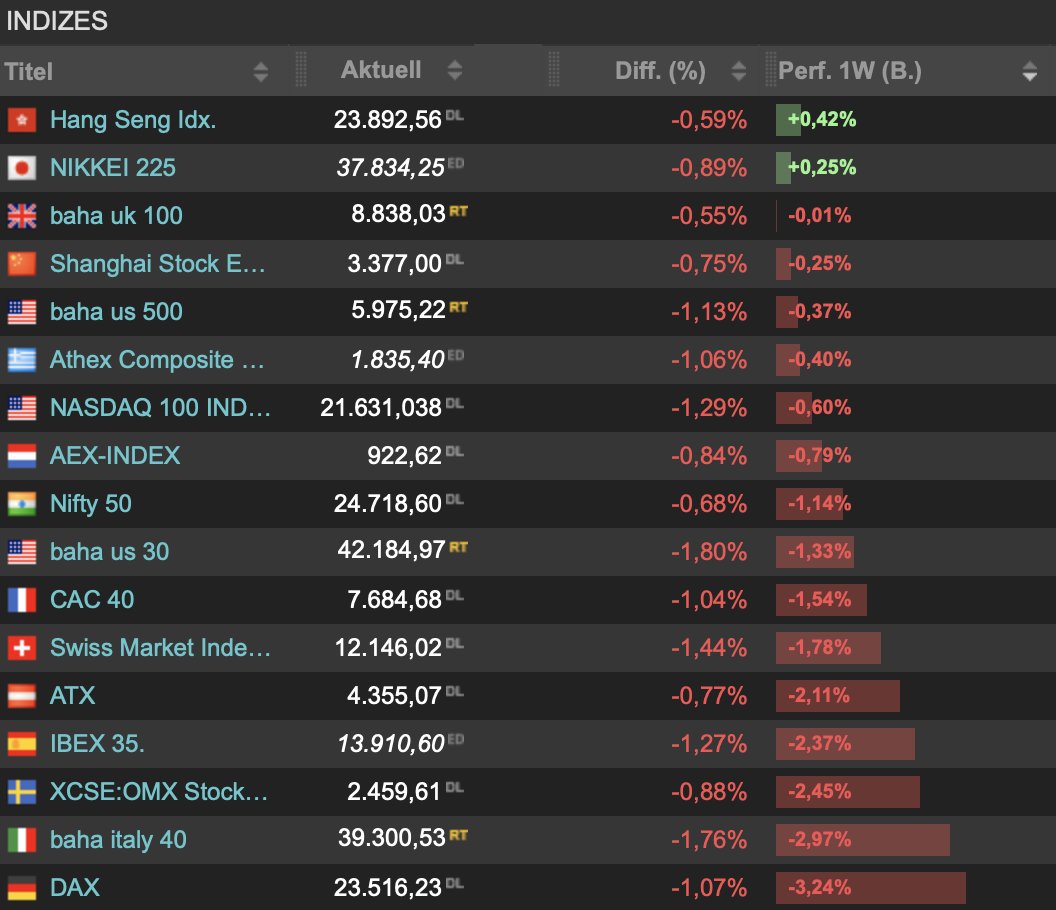The height and width of the screenshot is (910, 1056).
Task: Open XCSE:OMX Stock… index
Action: pos(159,792)
